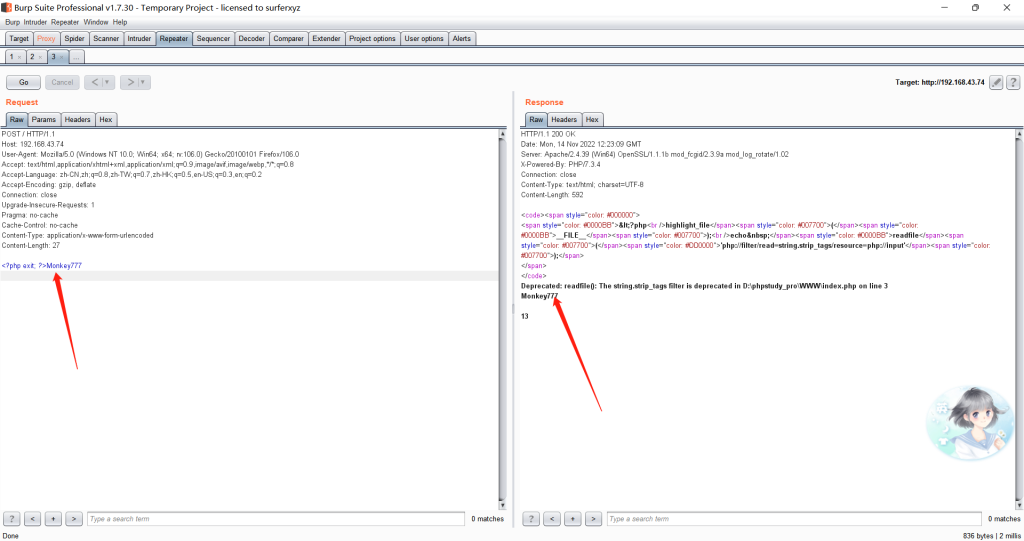Close Repeater tab 2 with its x
Viewport: 1024px width, 541px height.
[x=40, y=58]
